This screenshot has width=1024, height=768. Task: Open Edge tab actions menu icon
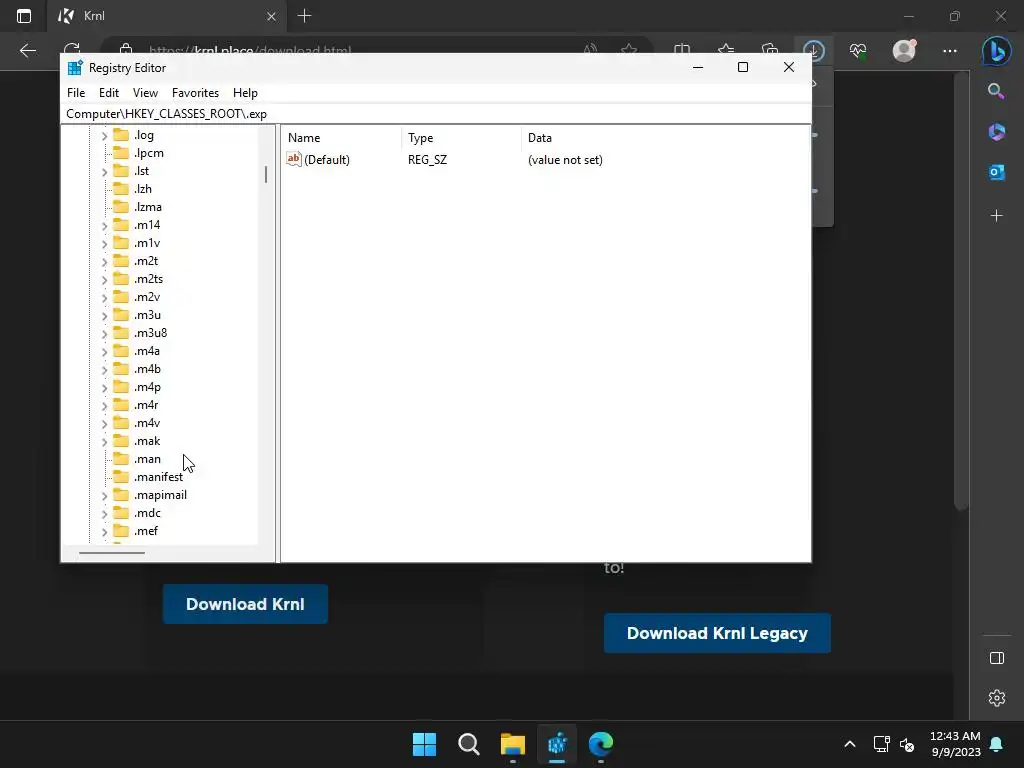click(24, 16)
